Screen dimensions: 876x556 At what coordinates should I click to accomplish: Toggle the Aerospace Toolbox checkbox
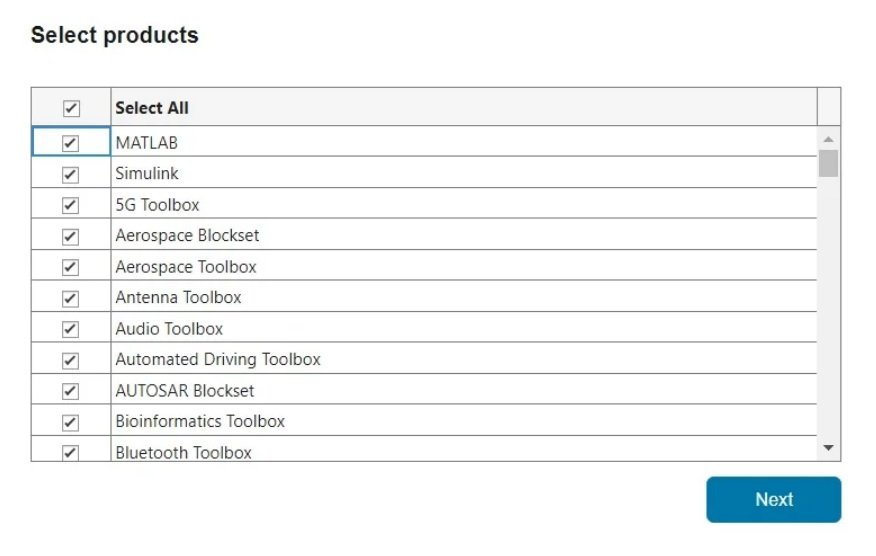70,267
